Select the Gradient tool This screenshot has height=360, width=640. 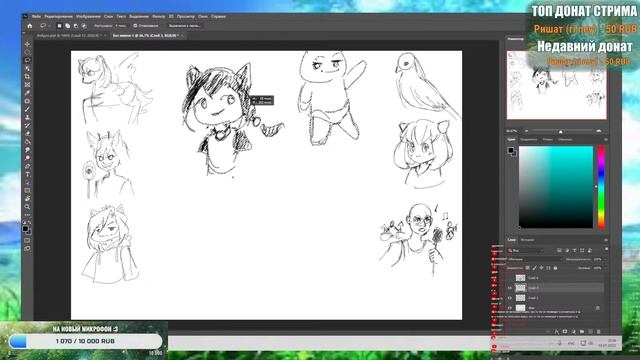pyautogui.click(x=27, y=142)
